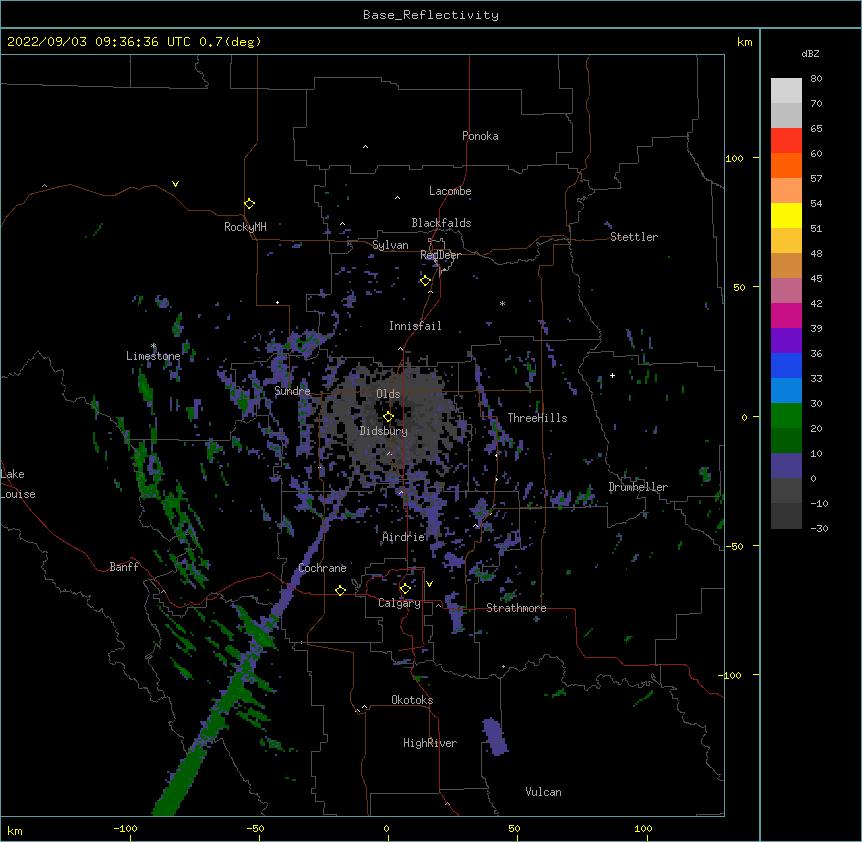Click the Strathmore label
The image size is (862, 842).
(516, 608)
